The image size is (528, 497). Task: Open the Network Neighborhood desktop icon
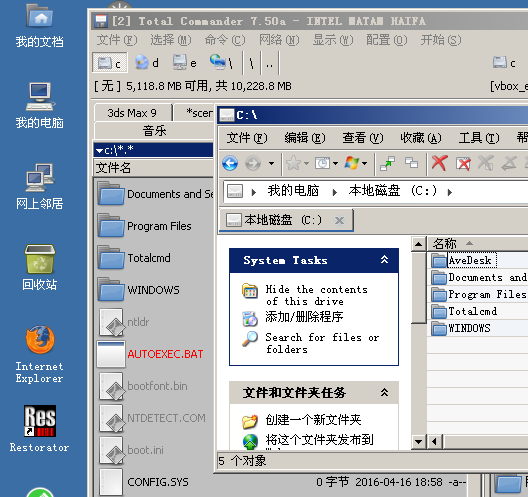tap(39, 187)
